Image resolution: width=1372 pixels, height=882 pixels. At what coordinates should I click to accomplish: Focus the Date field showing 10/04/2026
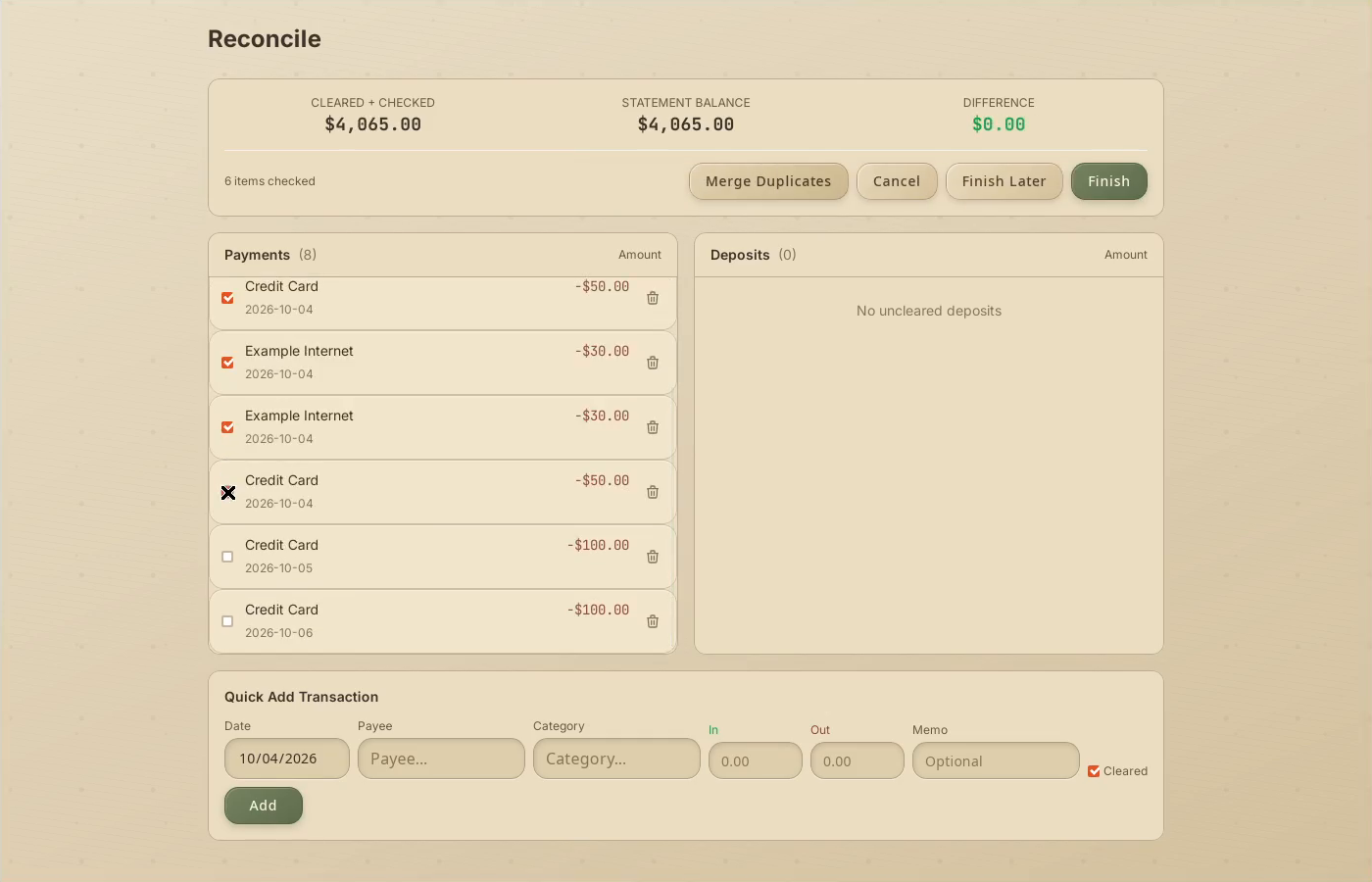[x=287, y=759]
